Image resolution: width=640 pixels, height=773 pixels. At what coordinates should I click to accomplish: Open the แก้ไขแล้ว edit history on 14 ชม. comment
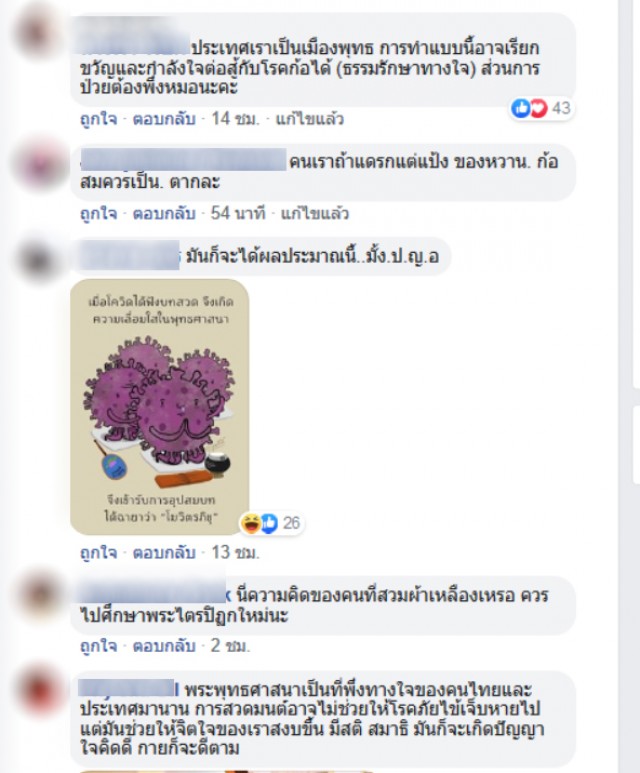pos(309,119)
